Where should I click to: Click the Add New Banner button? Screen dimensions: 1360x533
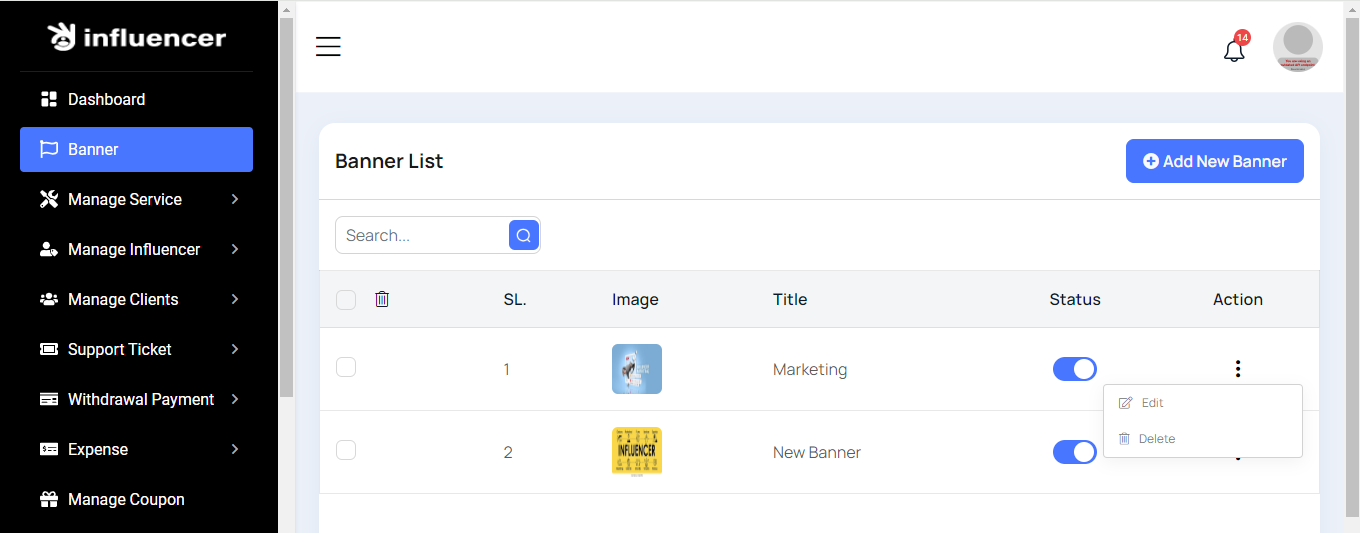point(1214,161)
